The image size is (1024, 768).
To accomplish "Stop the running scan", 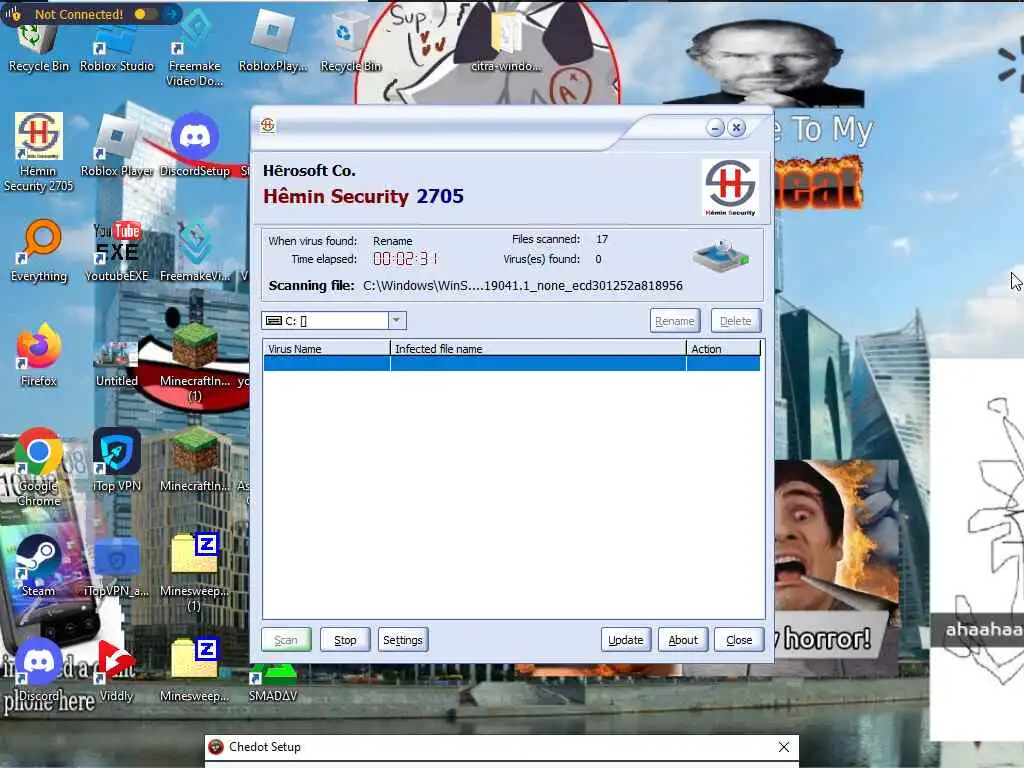I will (x=345, y=640).
